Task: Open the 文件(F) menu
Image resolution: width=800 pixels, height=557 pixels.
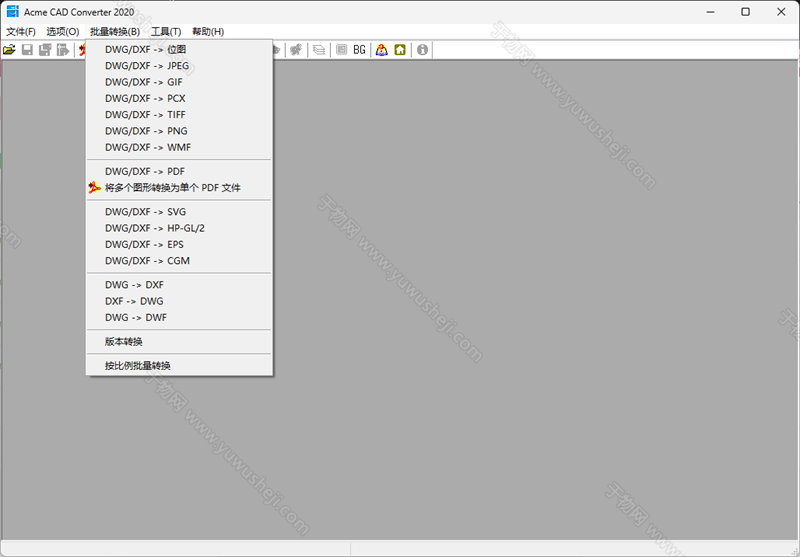Action: [21, 32]
